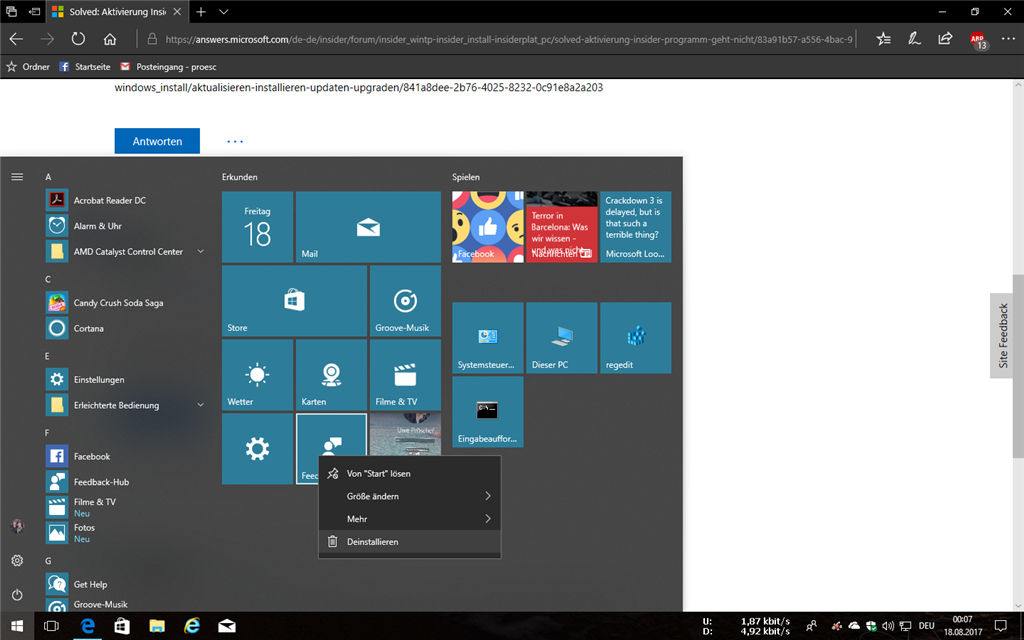Click the user account avatar in Start
Screen dimensions: 1024x640
coord(18,526)
